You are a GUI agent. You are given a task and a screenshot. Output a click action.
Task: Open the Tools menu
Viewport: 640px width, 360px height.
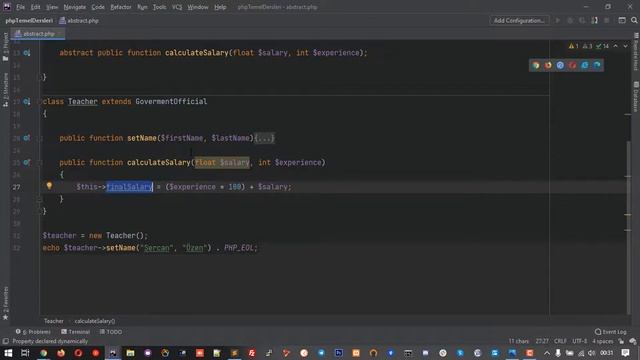coord(159,7)
